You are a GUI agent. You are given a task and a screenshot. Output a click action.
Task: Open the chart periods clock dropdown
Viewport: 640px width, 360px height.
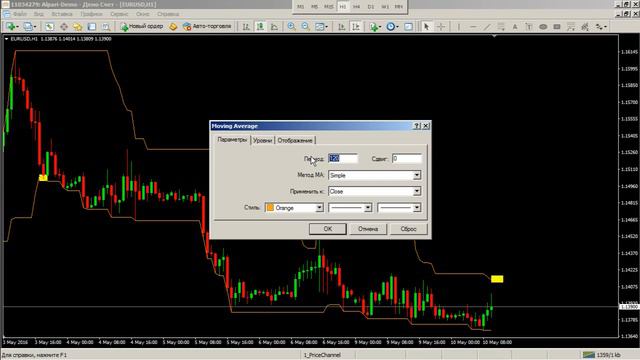392,27
